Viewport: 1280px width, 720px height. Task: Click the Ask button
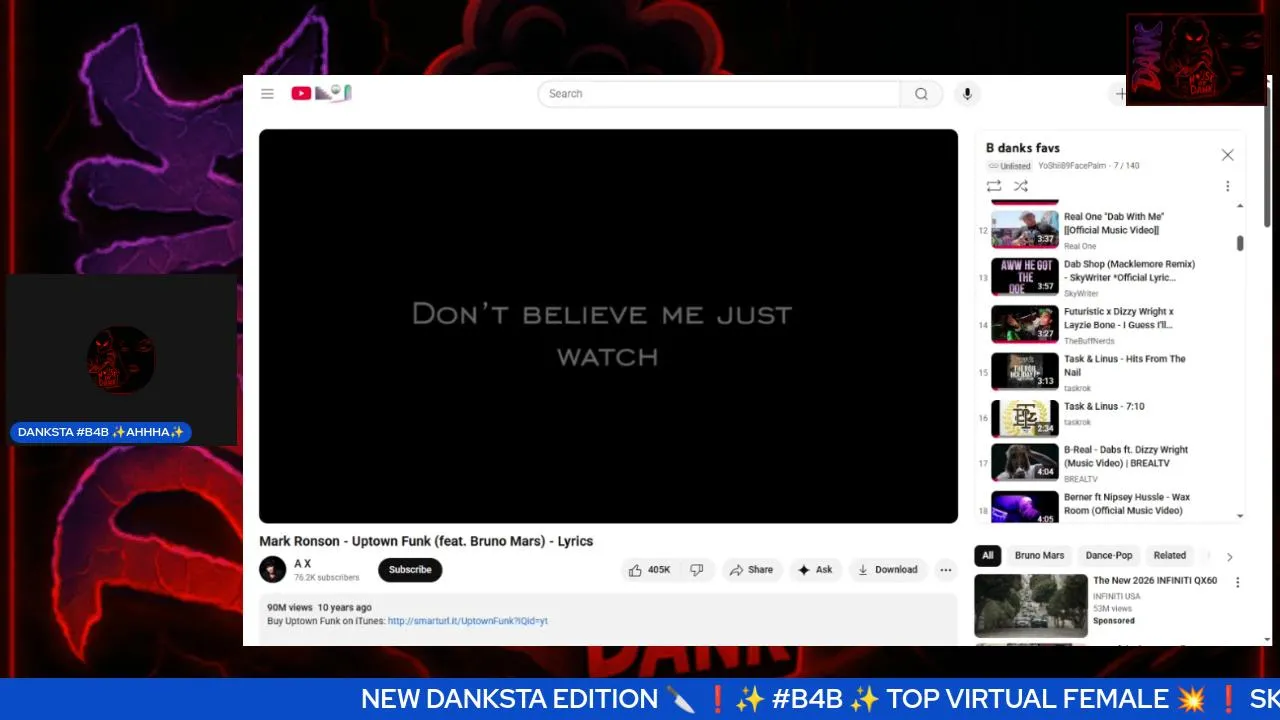(x=815, y=570)
